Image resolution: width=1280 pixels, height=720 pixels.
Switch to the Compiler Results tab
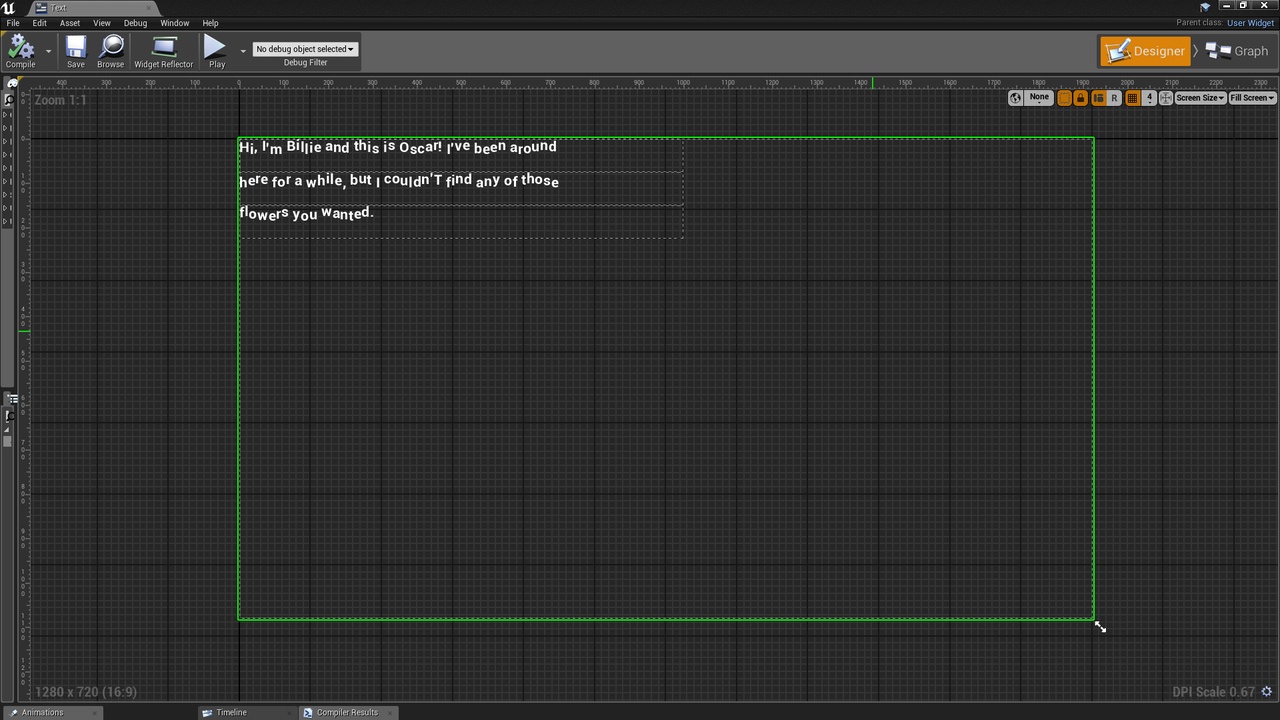point(346,712)
